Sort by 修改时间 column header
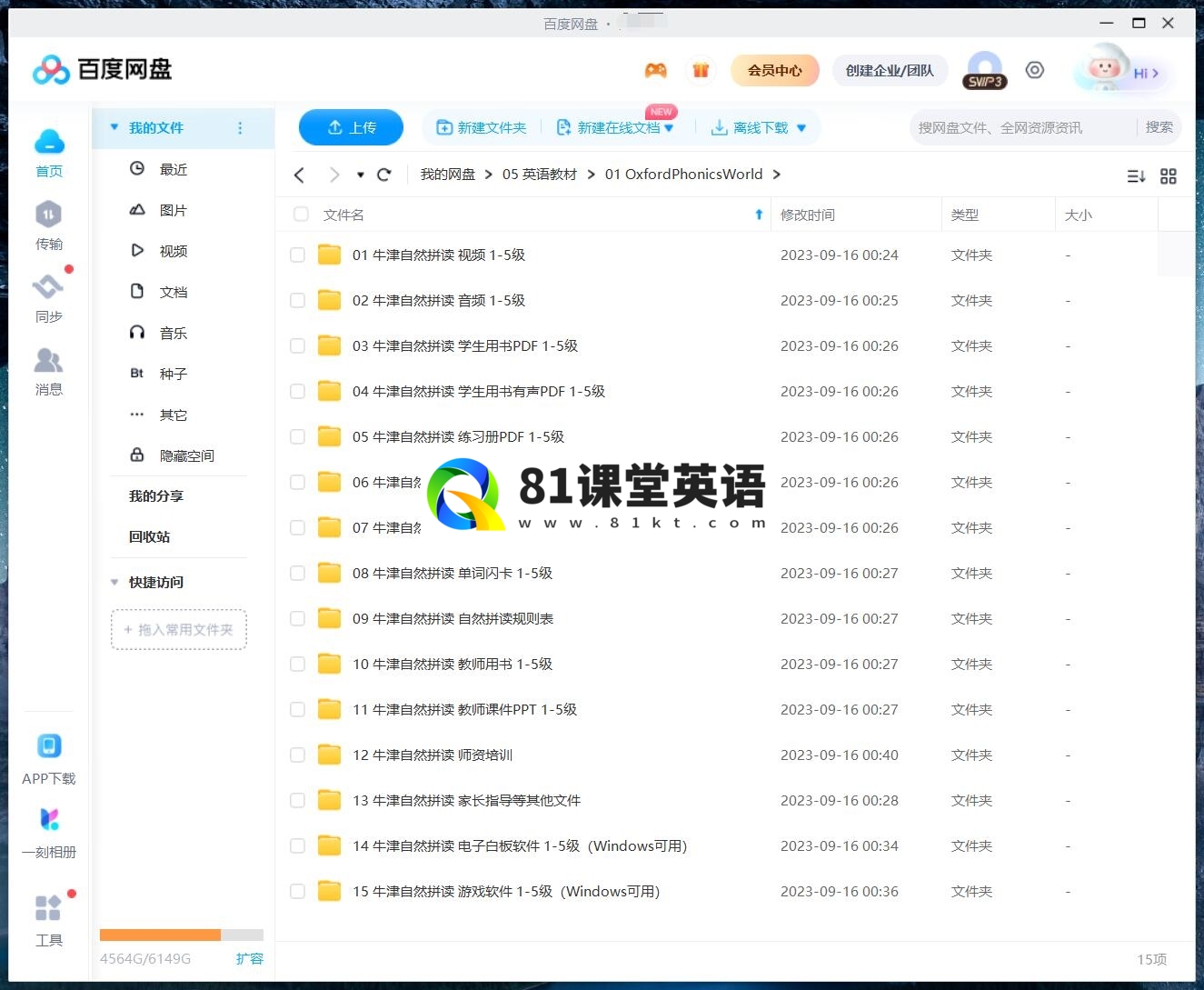This screenshot has height=990, width=1204. [808, 215]
